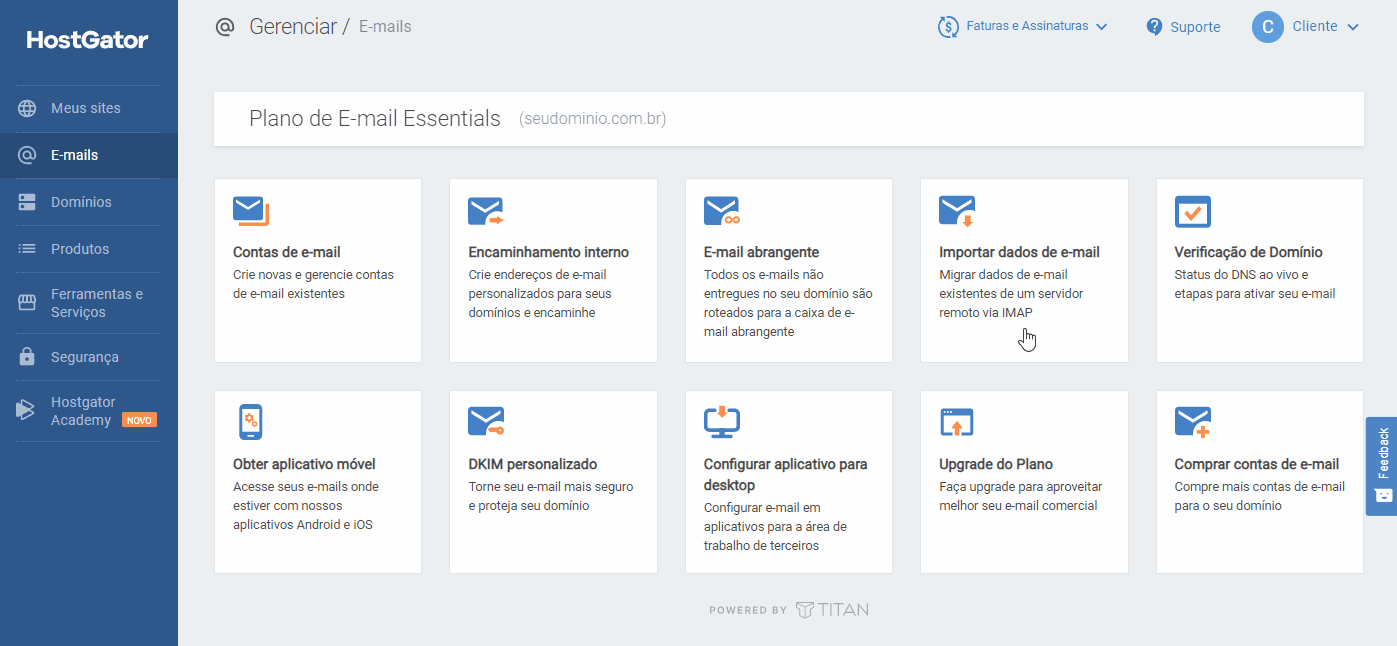This screenshot has height=646, width=1397.
Task: Click the smiley icon on the Feedback tab
Action: [x=1384, y=494]
